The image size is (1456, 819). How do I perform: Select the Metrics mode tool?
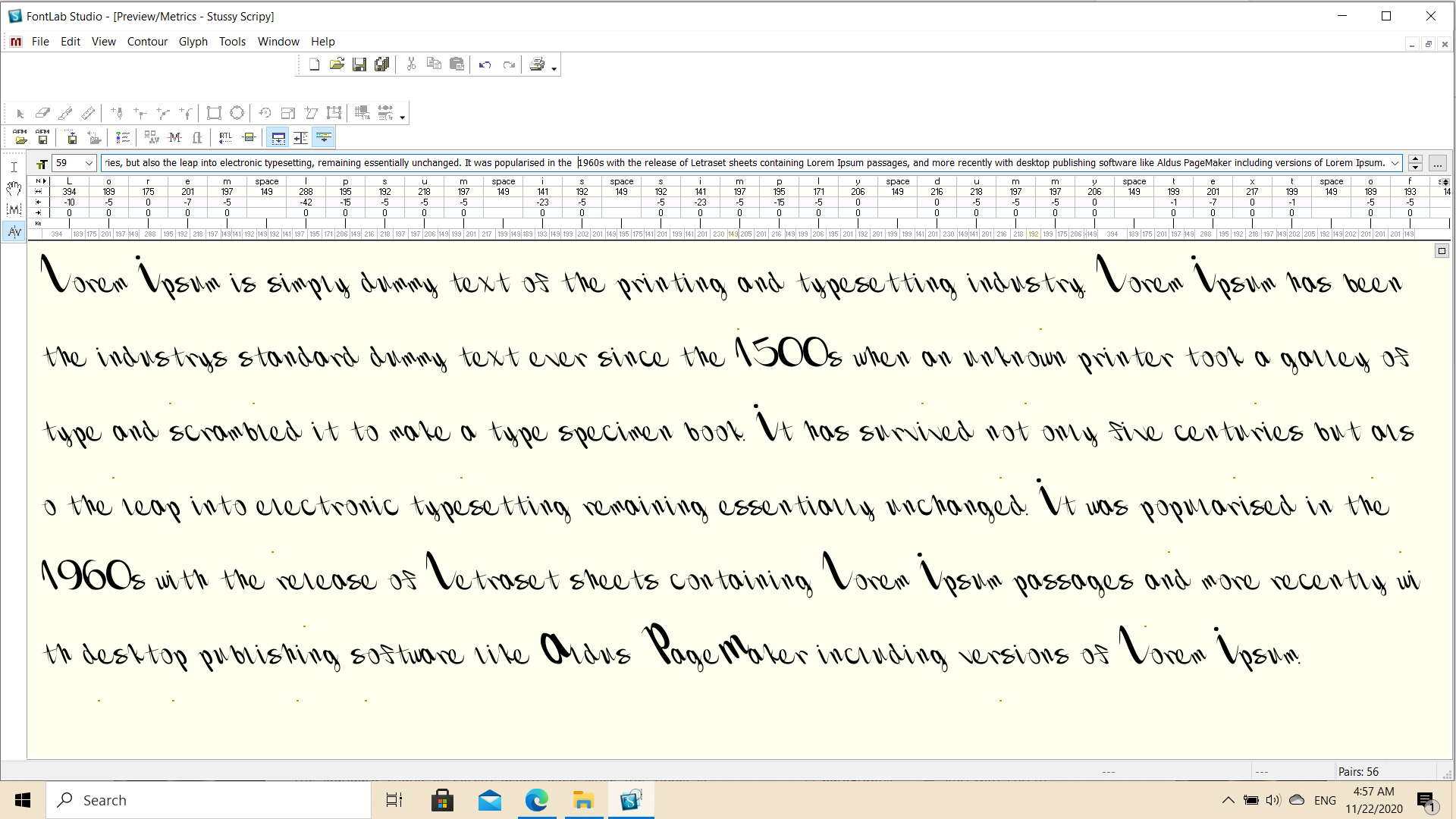pos(14,210)
